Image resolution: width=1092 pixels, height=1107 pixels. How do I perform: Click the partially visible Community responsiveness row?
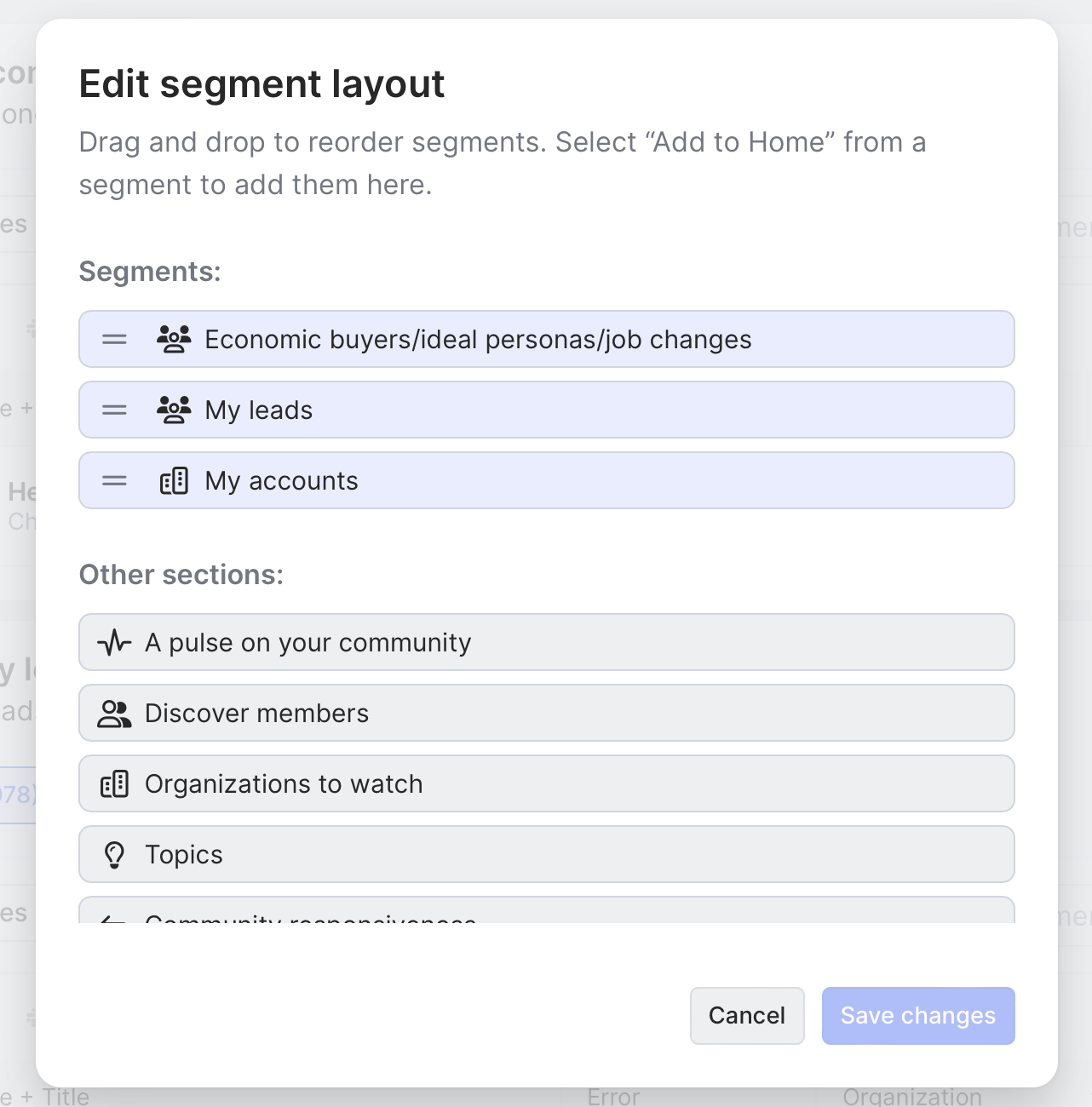[545, 912]
